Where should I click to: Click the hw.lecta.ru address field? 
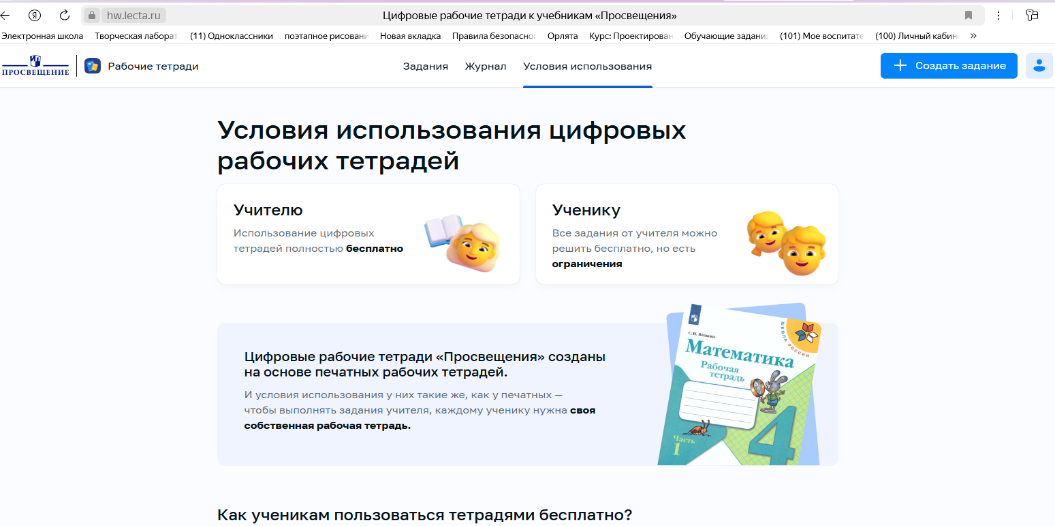click(x=134, y=15)
